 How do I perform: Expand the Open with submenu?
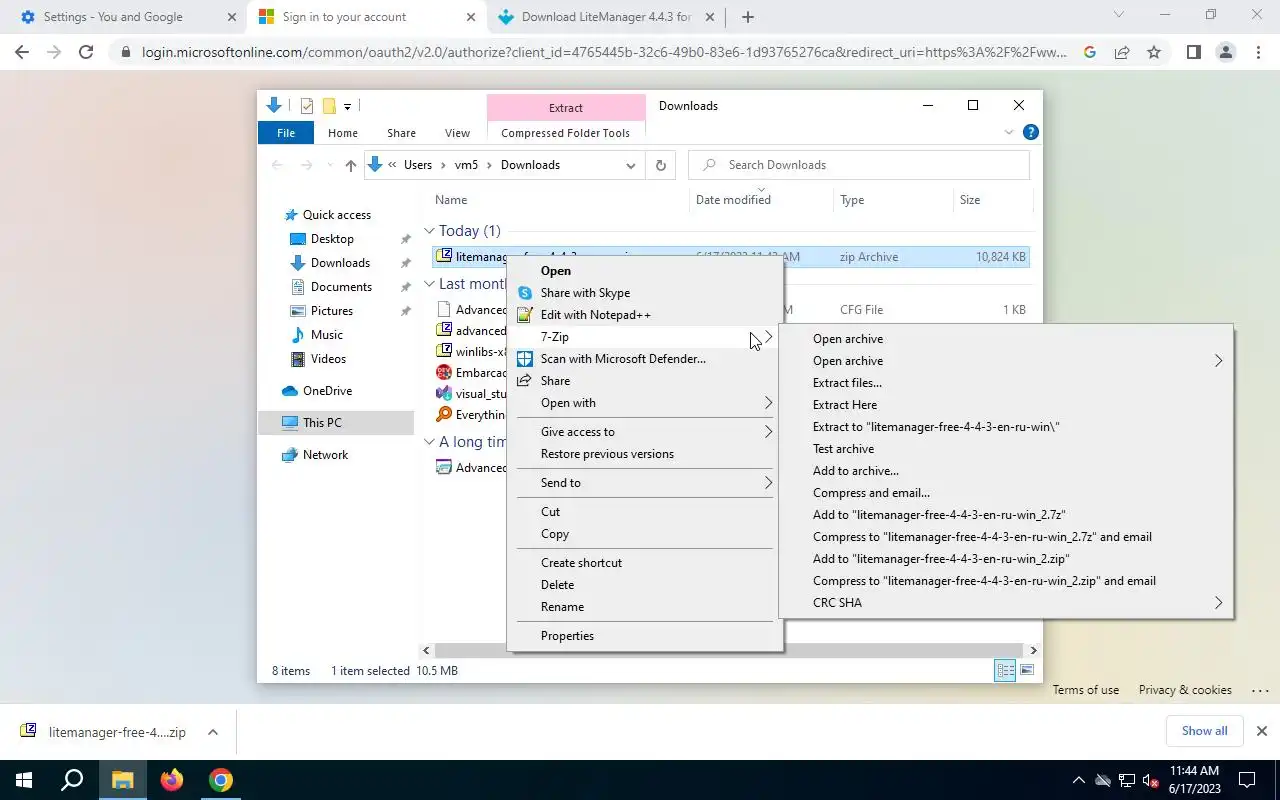(x=645, y=403)
